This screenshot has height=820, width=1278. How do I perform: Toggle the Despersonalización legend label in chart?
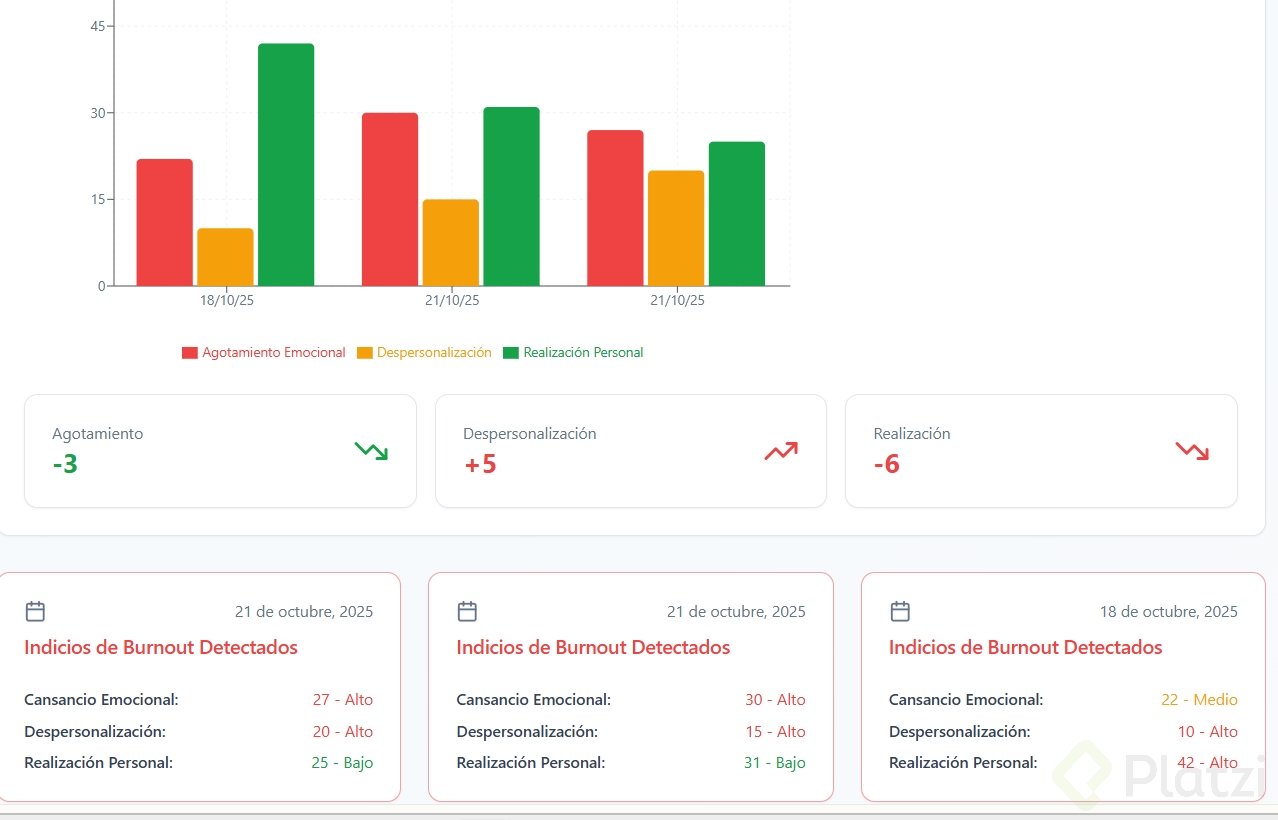click(x=434, y=353)
